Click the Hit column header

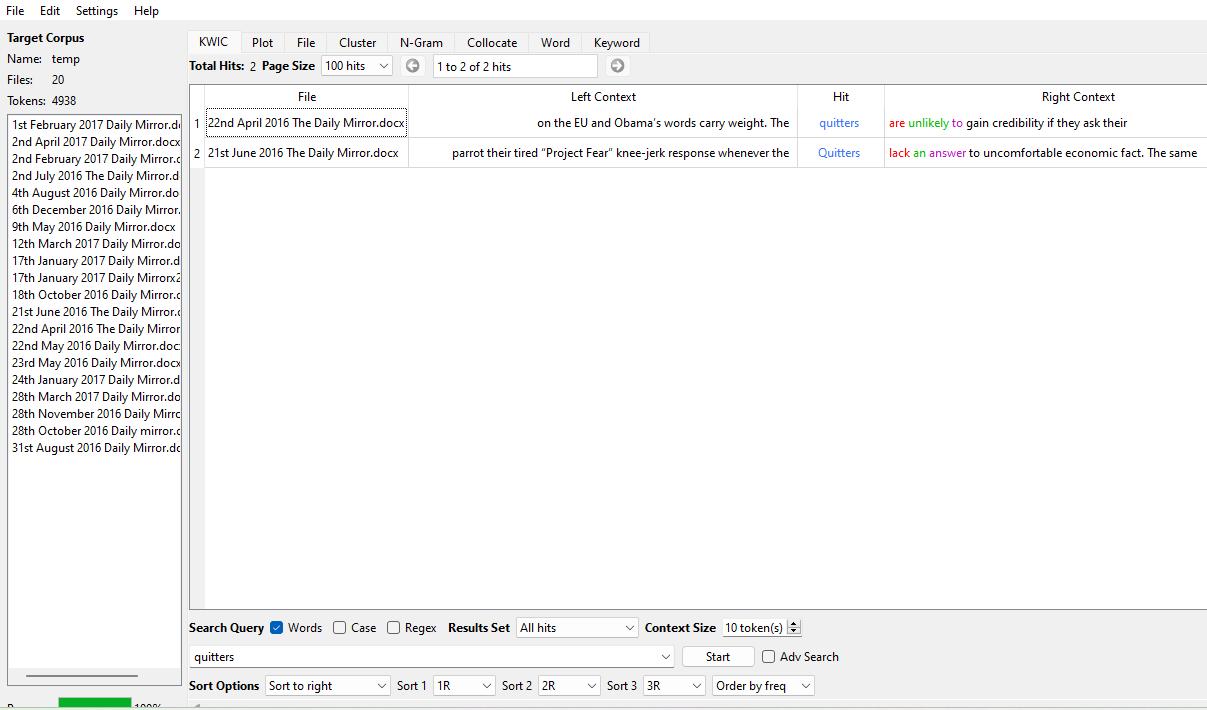point(841,97)
